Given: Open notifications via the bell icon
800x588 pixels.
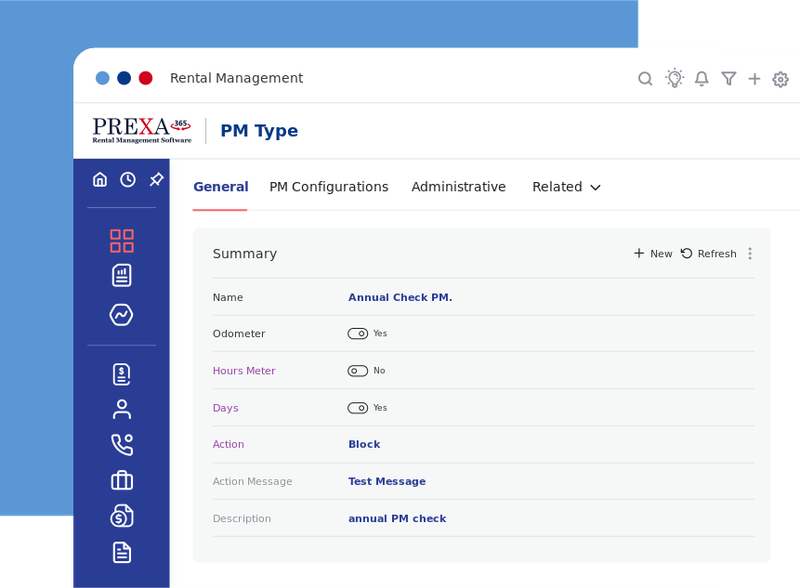Looking at the screenshot, I should (701, 78).
